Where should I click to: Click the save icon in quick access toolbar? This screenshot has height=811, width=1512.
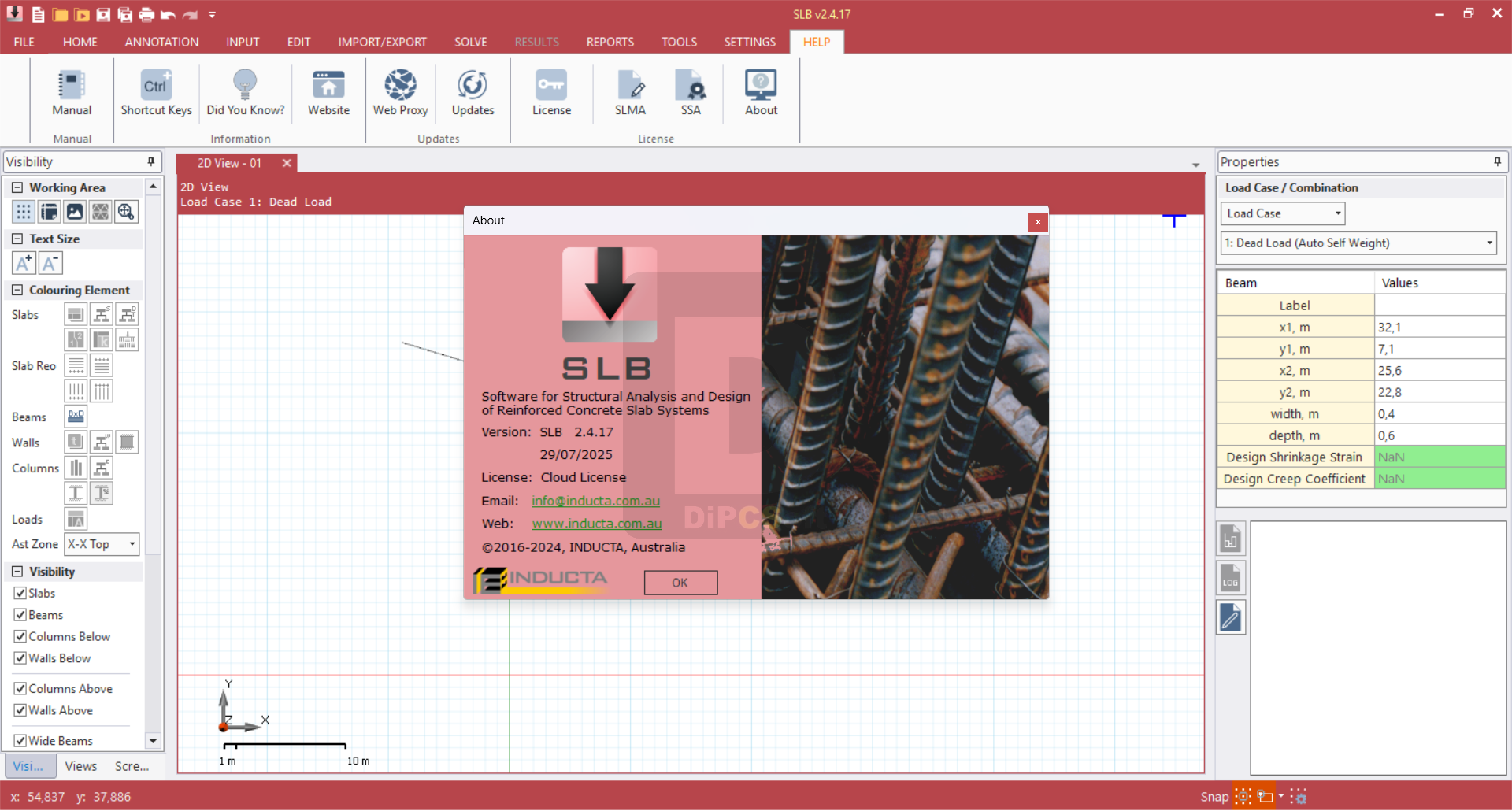point(103,14)
